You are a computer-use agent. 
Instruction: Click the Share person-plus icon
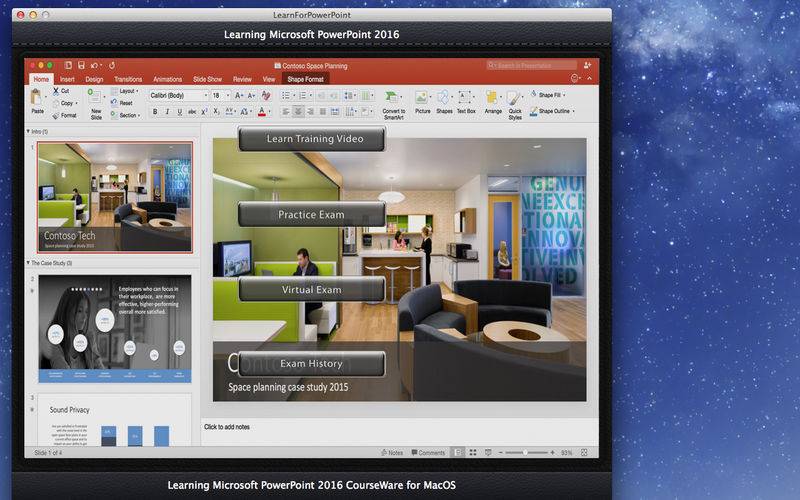587,65
